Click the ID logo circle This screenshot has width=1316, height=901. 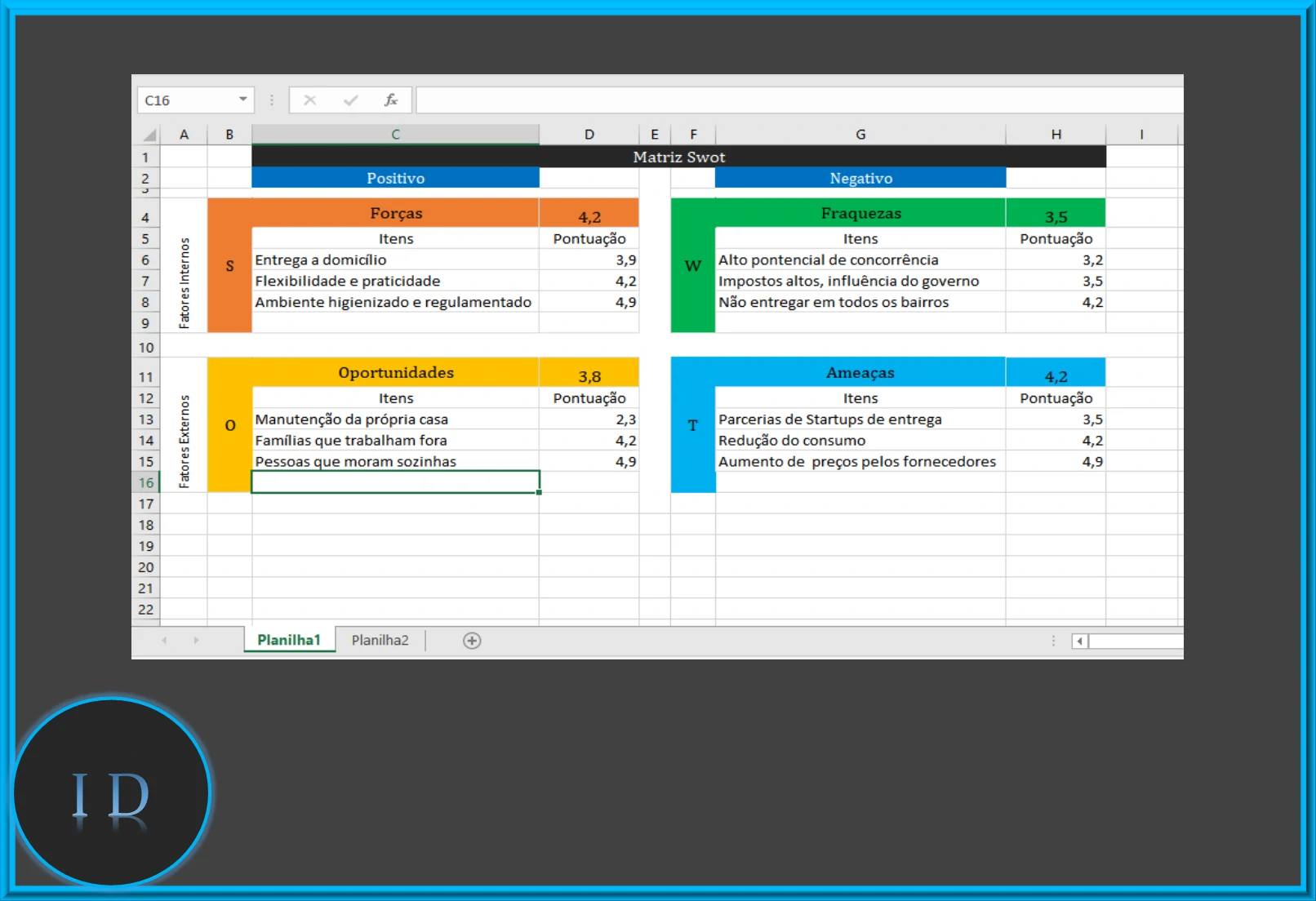click(112, 792)
